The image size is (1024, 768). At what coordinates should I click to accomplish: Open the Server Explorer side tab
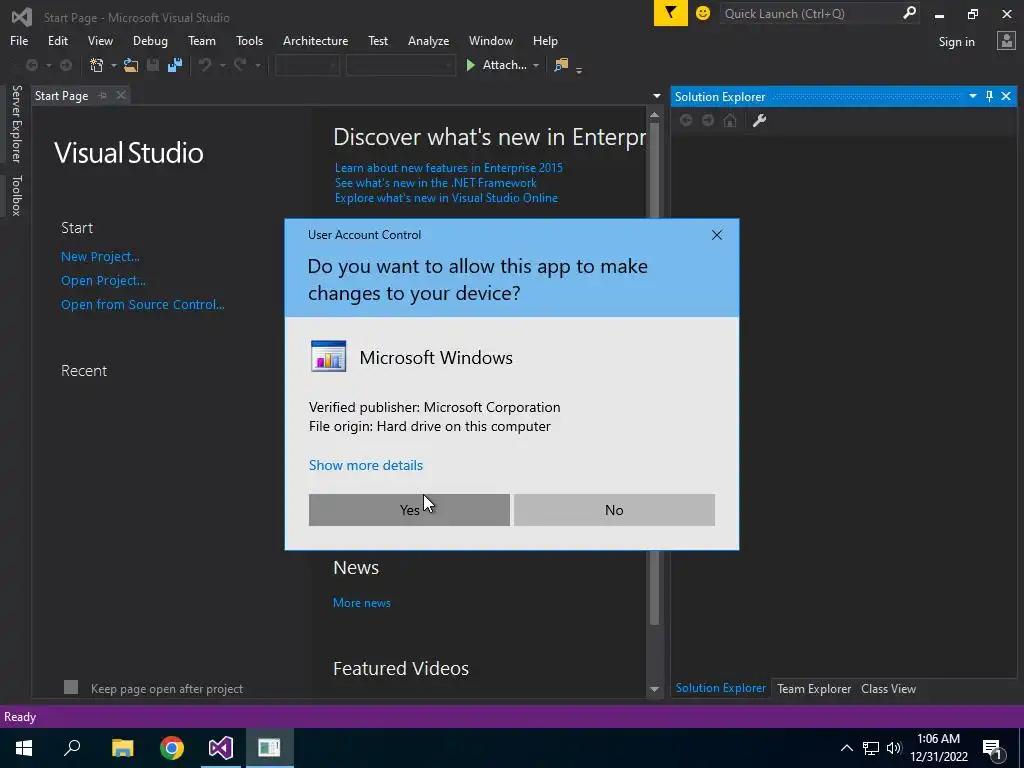click(x=16, y=123)
